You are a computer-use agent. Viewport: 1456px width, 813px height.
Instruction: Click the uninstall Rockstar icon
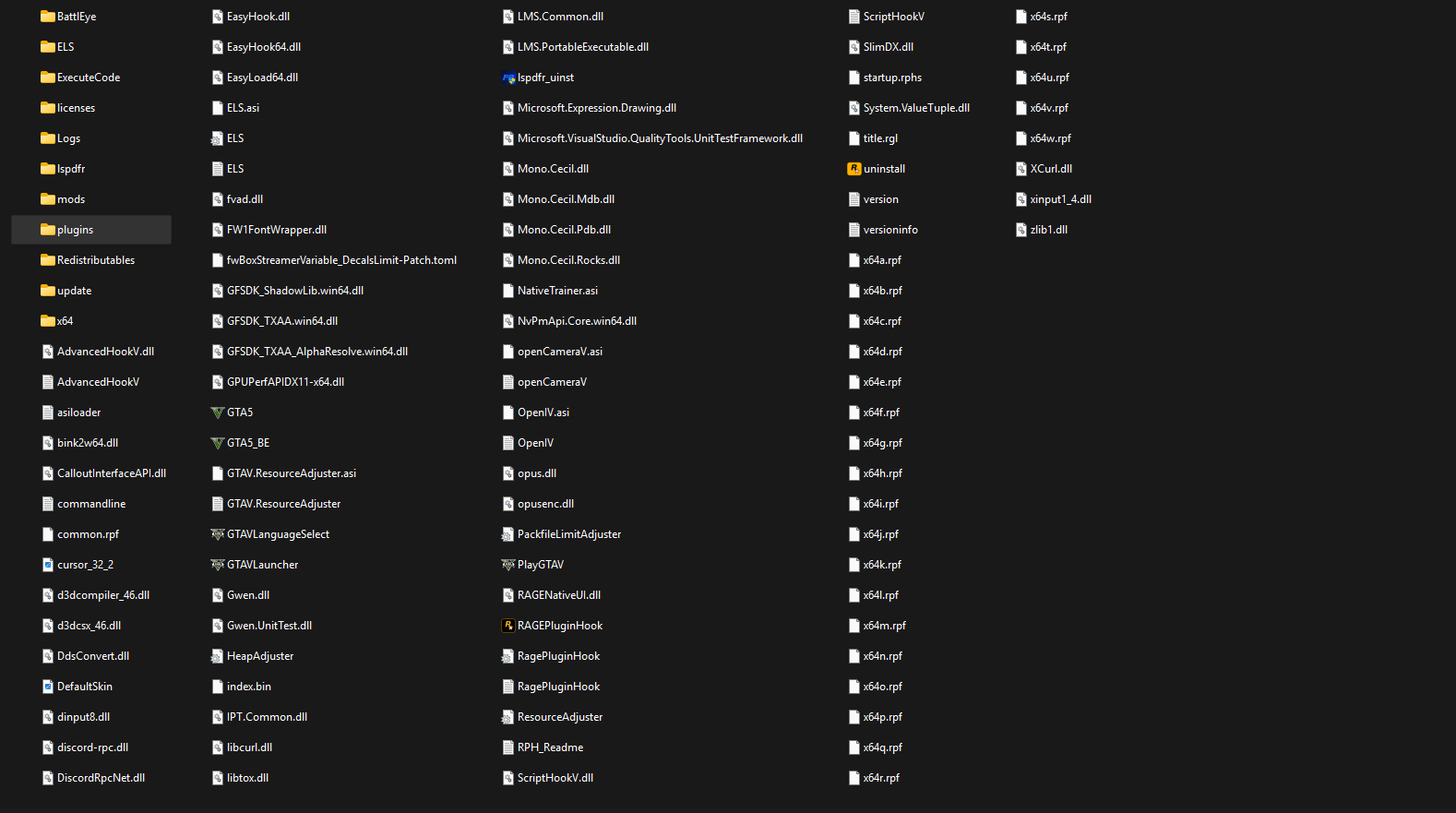coord(854,169)
